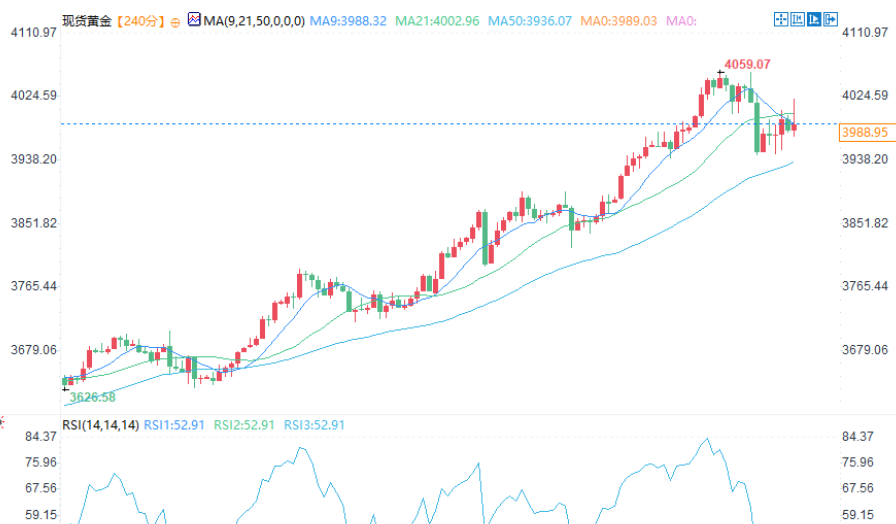Click the current price tag 3988.95
896x524 pixels.
tap(865, 132)
